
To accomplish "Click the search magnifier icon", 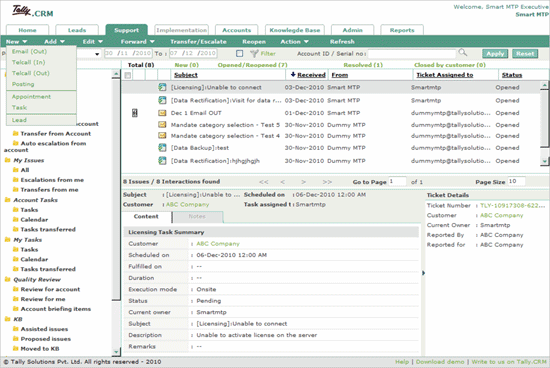I will 463,53.
